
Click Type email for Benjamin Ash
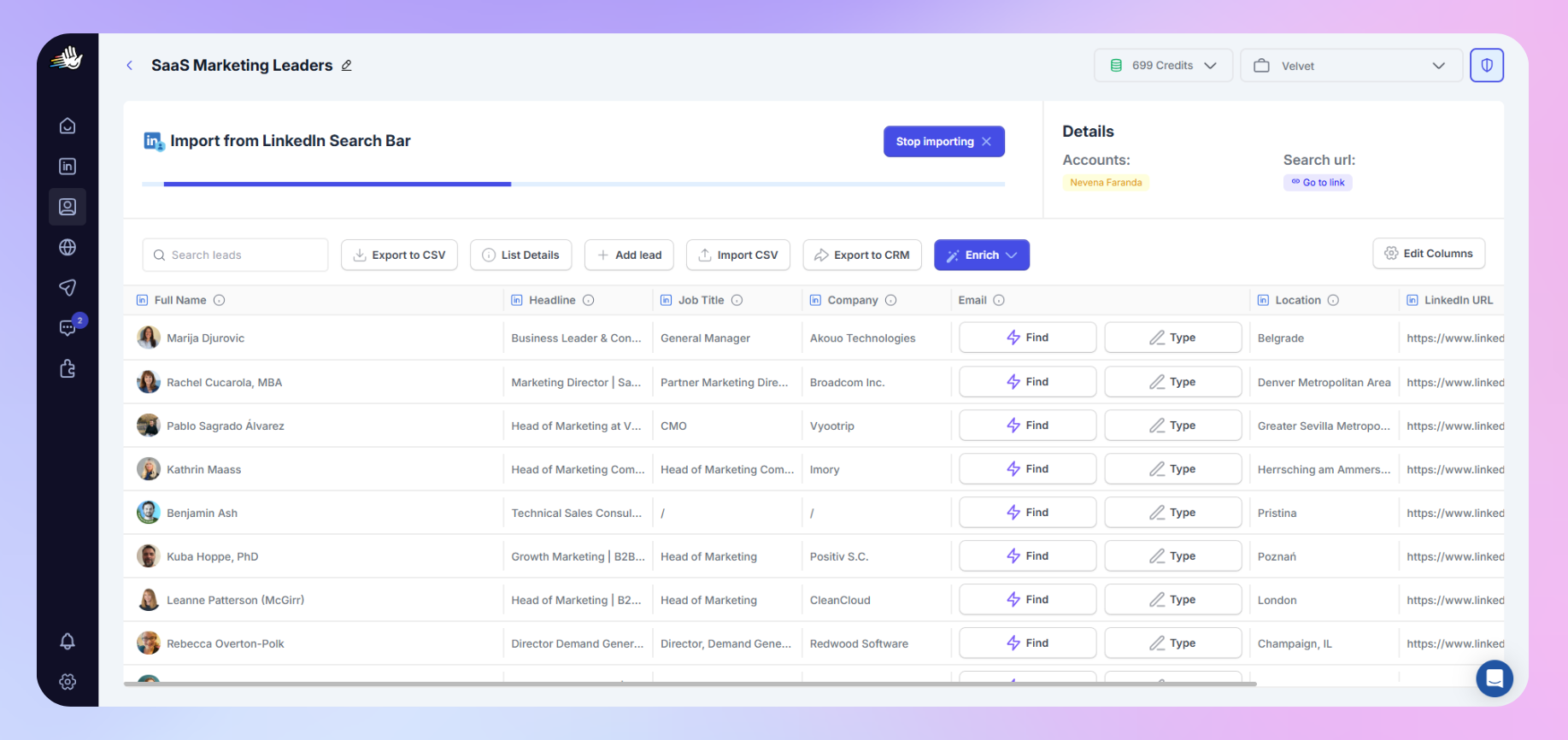[x=1173, y=513]
